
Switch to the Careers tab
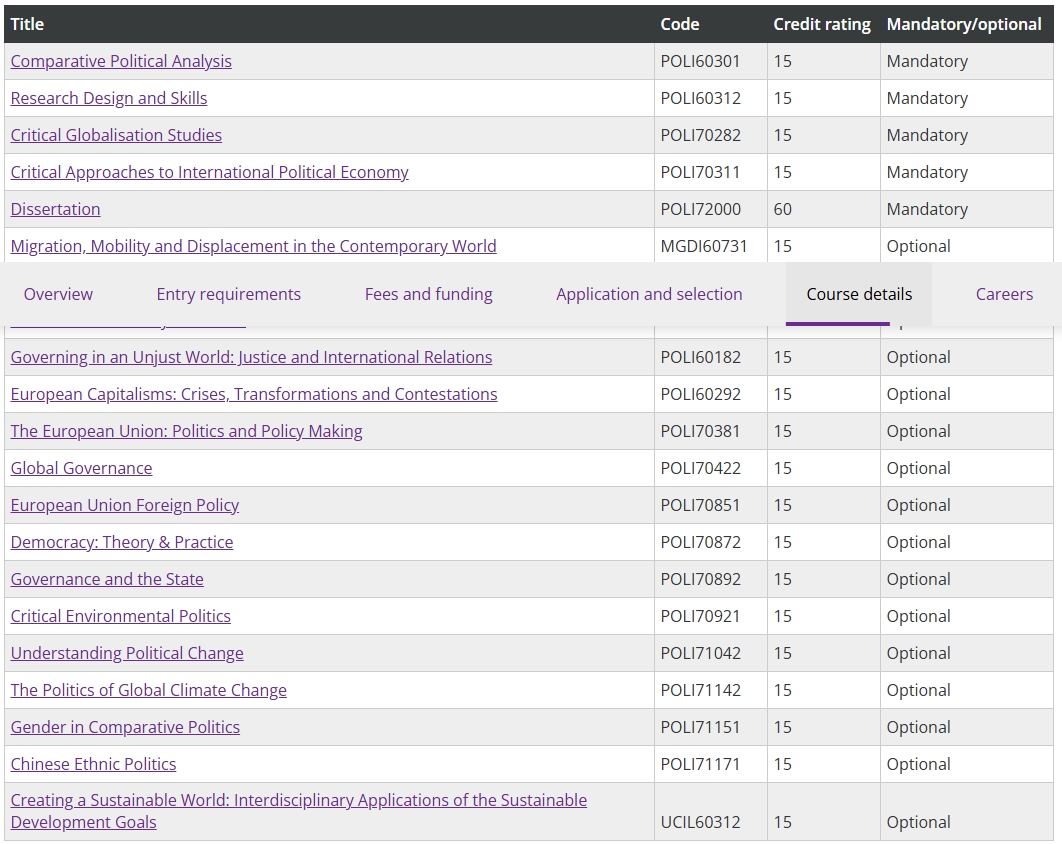tap(1004, 294)
